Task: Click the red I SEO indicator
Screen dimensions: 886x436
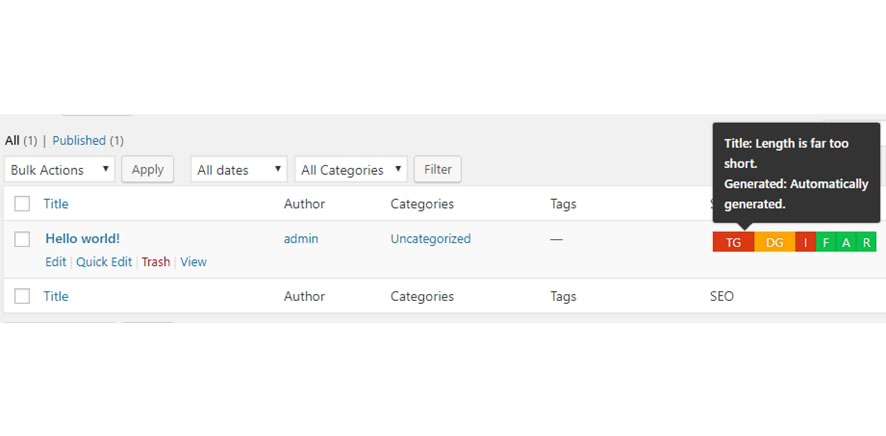Action: [x=805, y=242]
